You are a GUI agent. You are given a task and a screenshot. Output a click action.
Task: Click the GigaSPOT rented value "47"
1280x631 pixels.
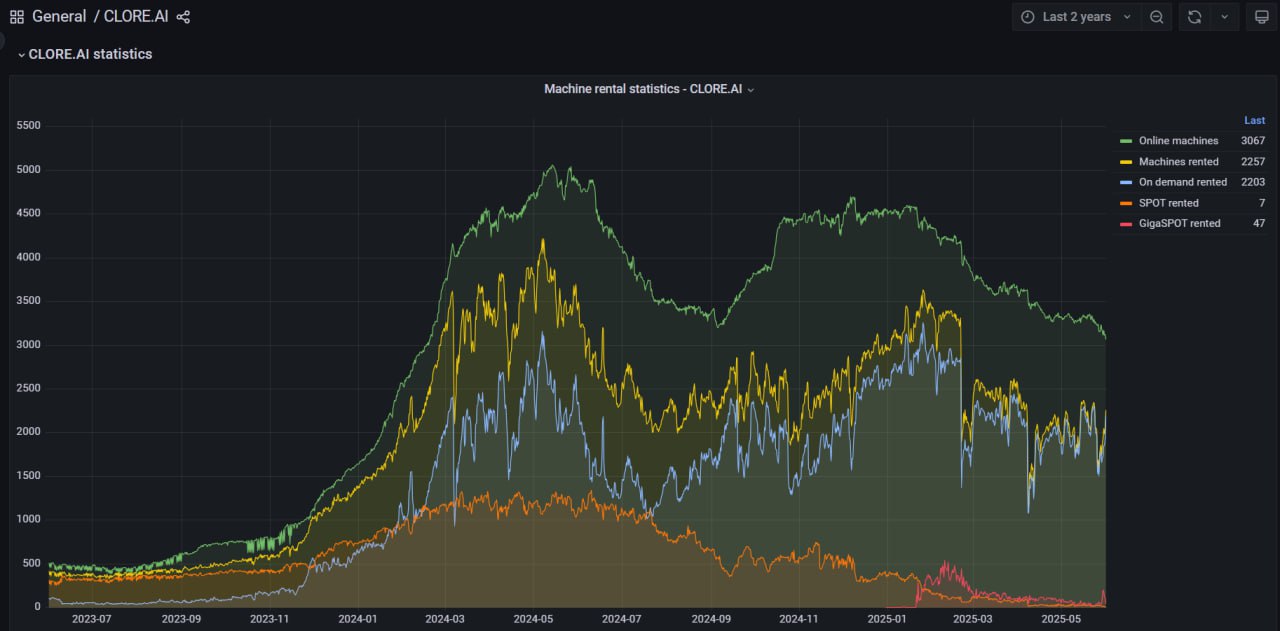click(x=1259, y=224)
